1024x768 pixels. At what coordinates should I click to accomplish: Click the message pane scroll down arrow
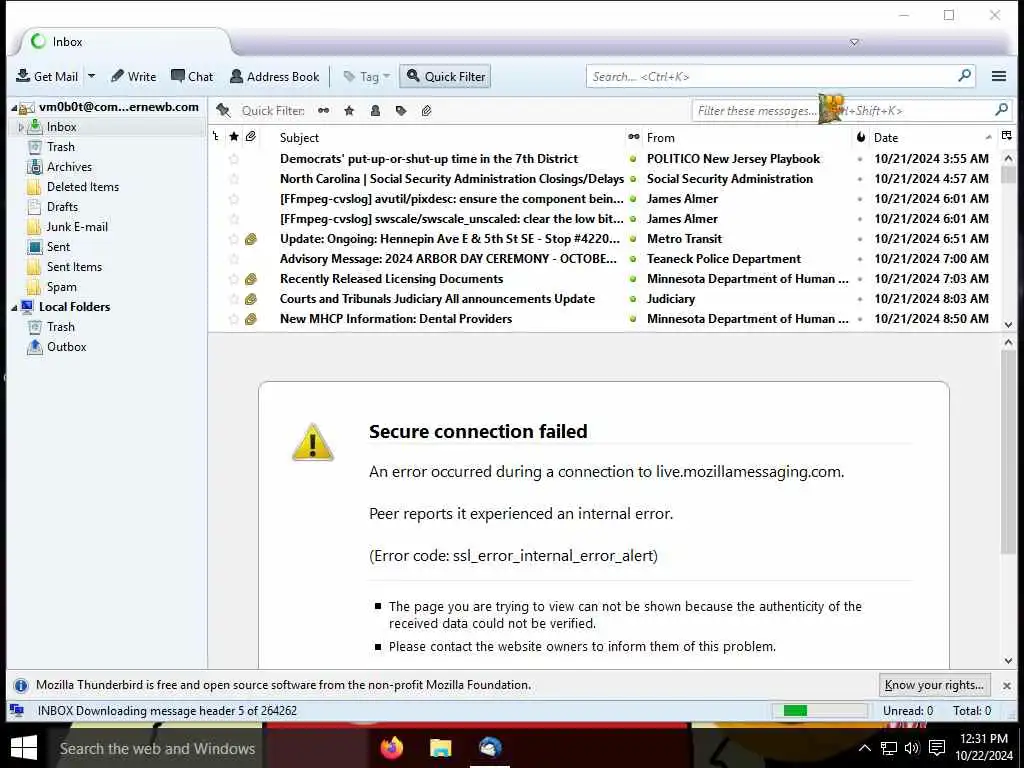[x=1008, y=661]
